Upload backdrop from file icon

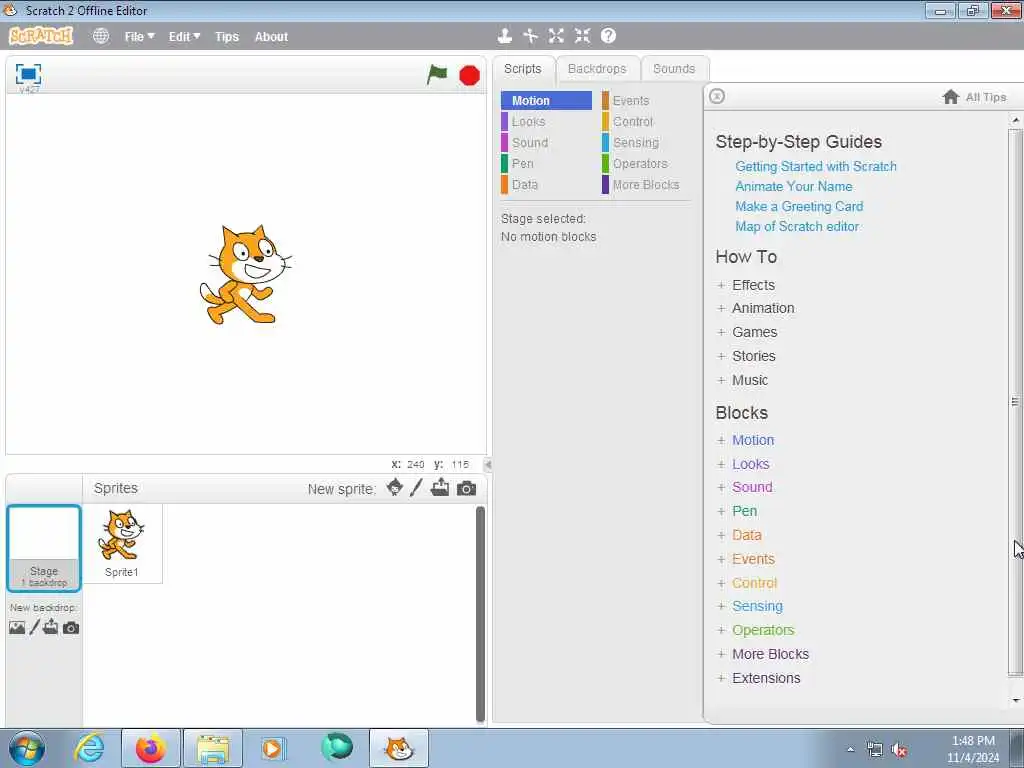(51, 628)
